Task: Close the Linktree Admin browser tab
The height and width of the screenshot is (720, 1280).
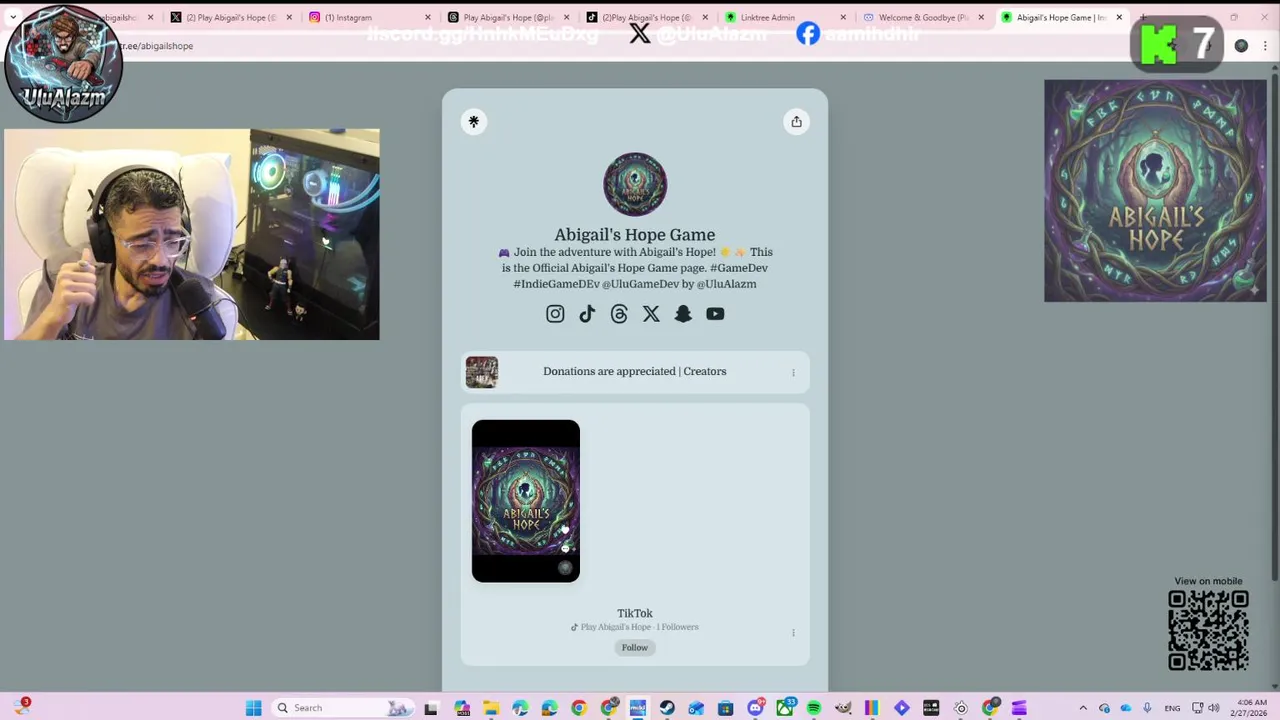Action: (x=843, y=17)
